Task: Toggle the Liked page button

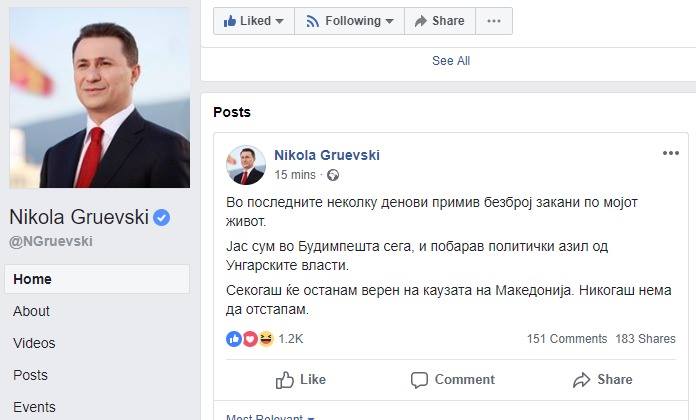Action: pos(254,21)
